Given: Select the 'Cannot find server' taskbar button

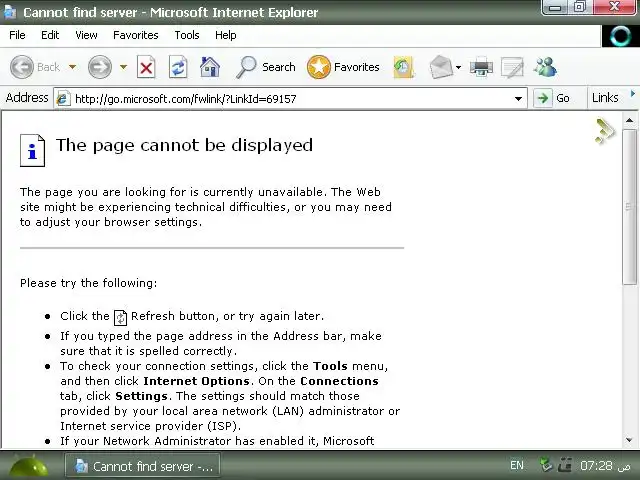Looking at the screenshot, I should [143, 466].
